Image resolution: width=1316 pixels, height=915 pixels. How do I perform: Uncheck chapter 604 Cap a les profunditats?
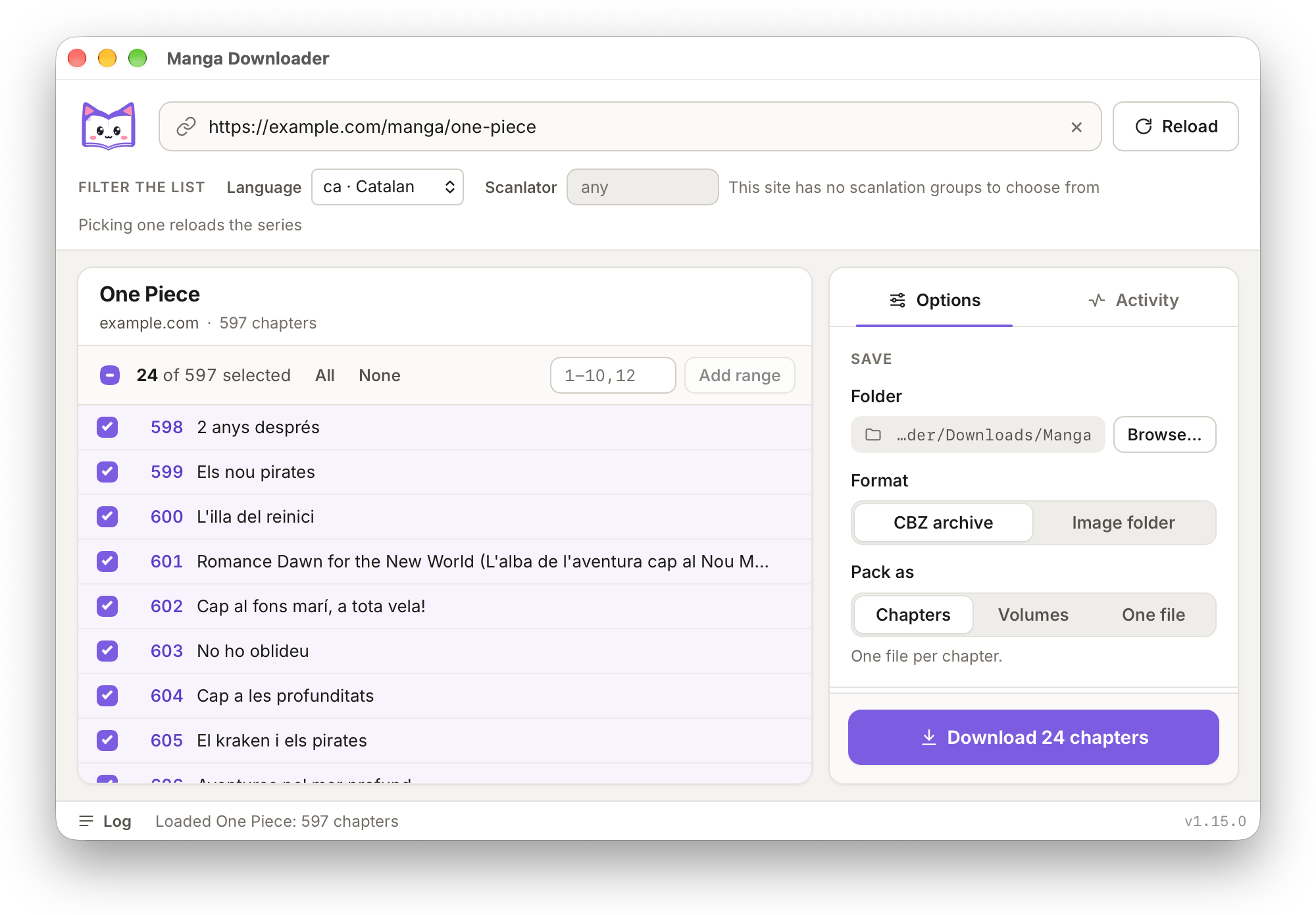(107, 696)
